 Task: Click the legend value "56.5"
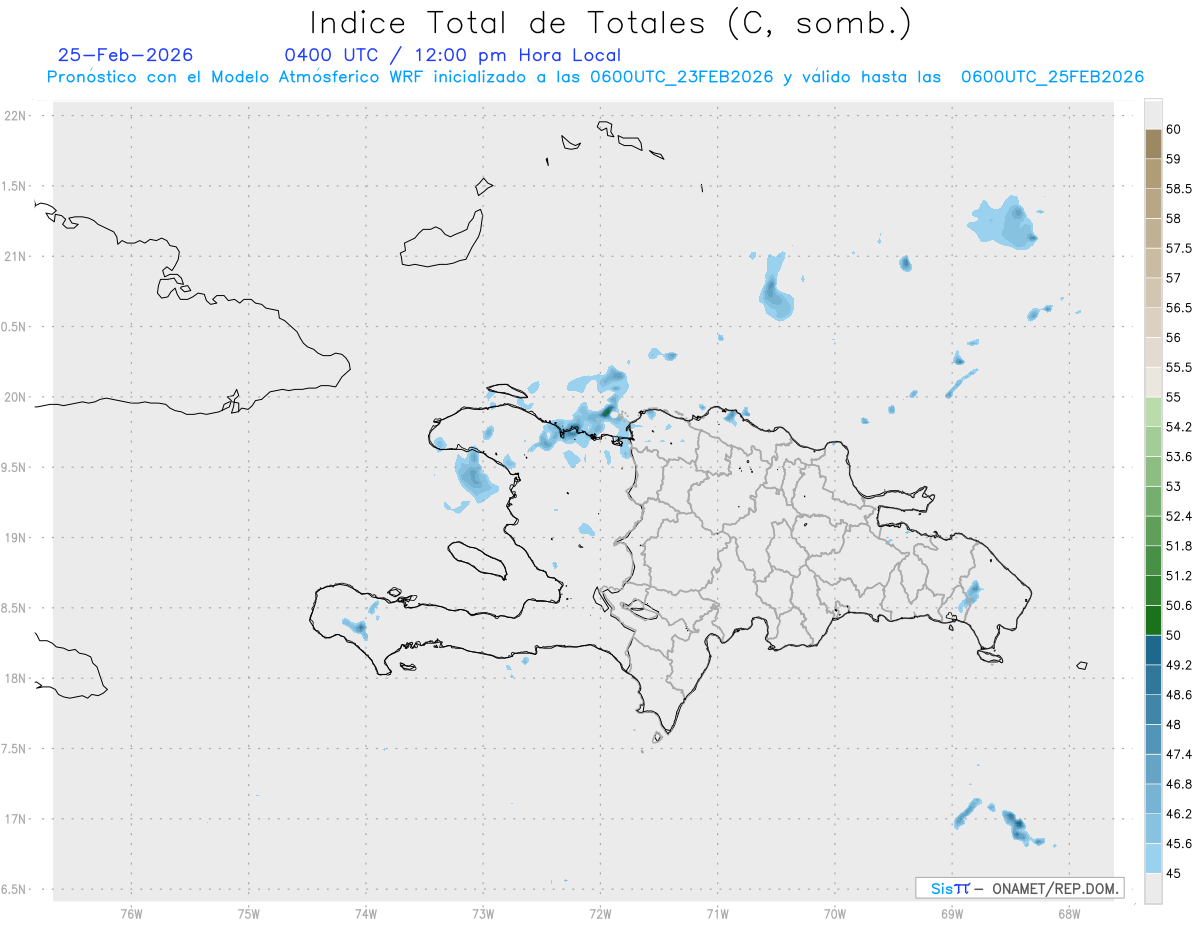pyautogui.click(x=1179, y=308)
